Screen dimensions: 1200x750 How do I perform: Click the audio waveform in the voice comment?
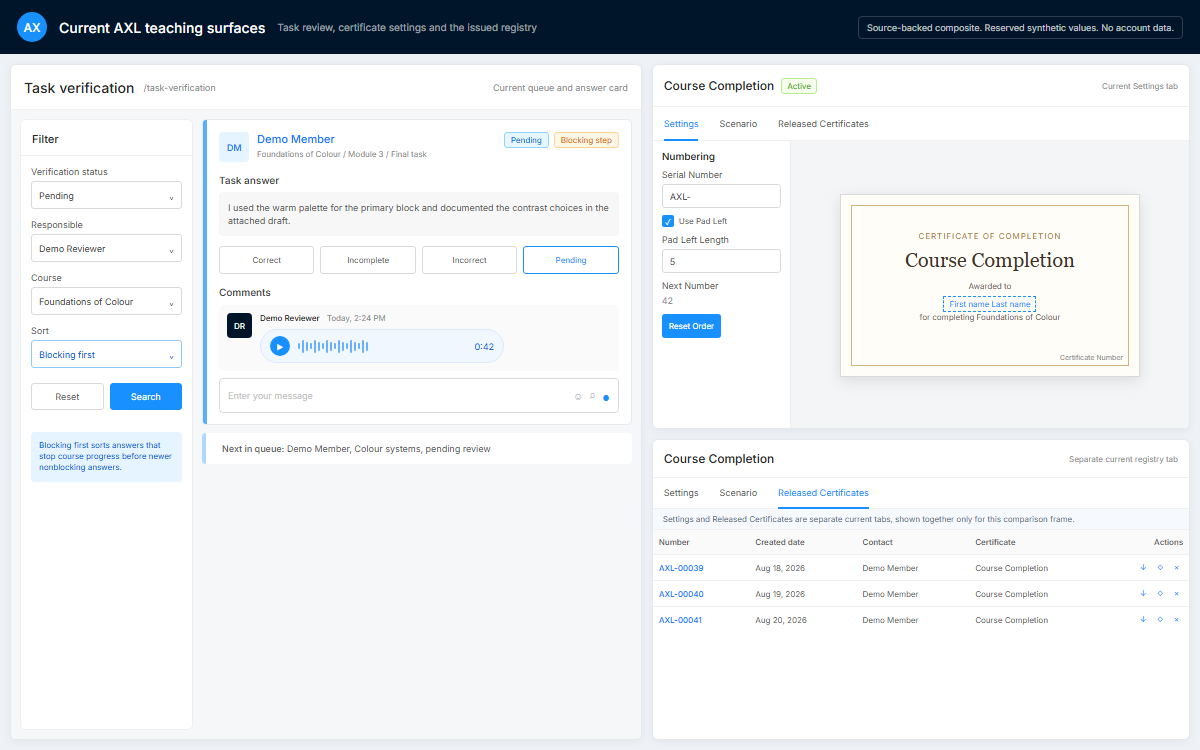333,346
